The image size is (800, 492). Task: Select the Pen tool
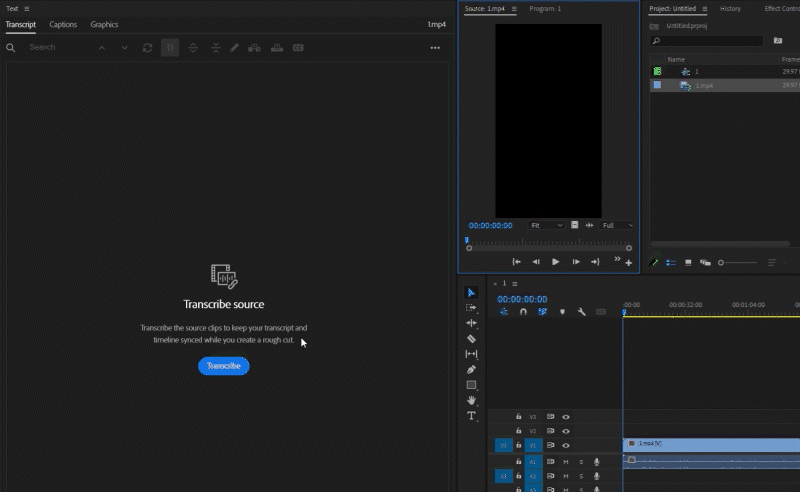(x=471, y=370)
